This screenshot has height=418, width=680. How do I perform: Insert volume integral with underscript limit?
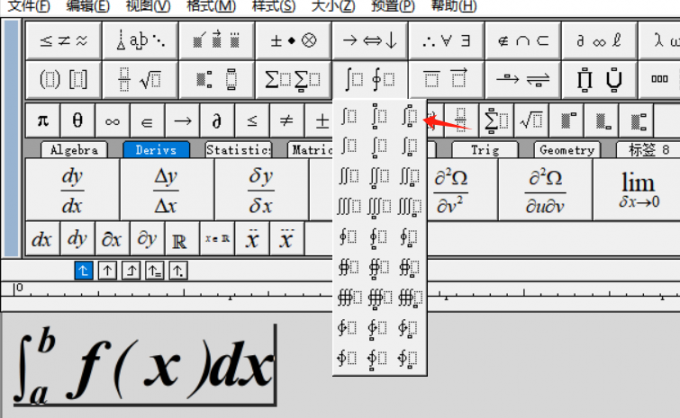(380, 298)
